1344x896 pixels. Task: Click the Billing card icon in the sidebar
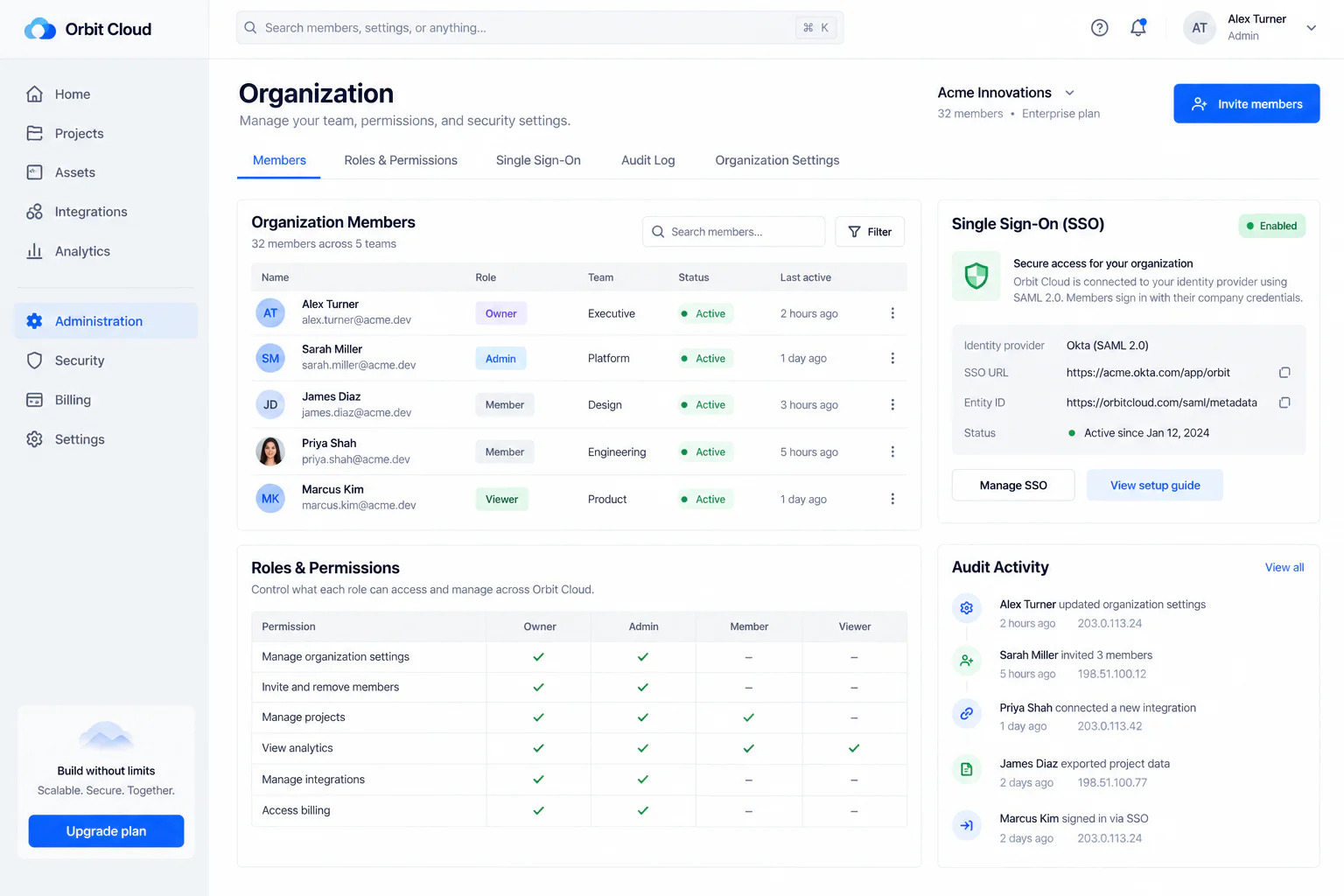tap(34, 400)
